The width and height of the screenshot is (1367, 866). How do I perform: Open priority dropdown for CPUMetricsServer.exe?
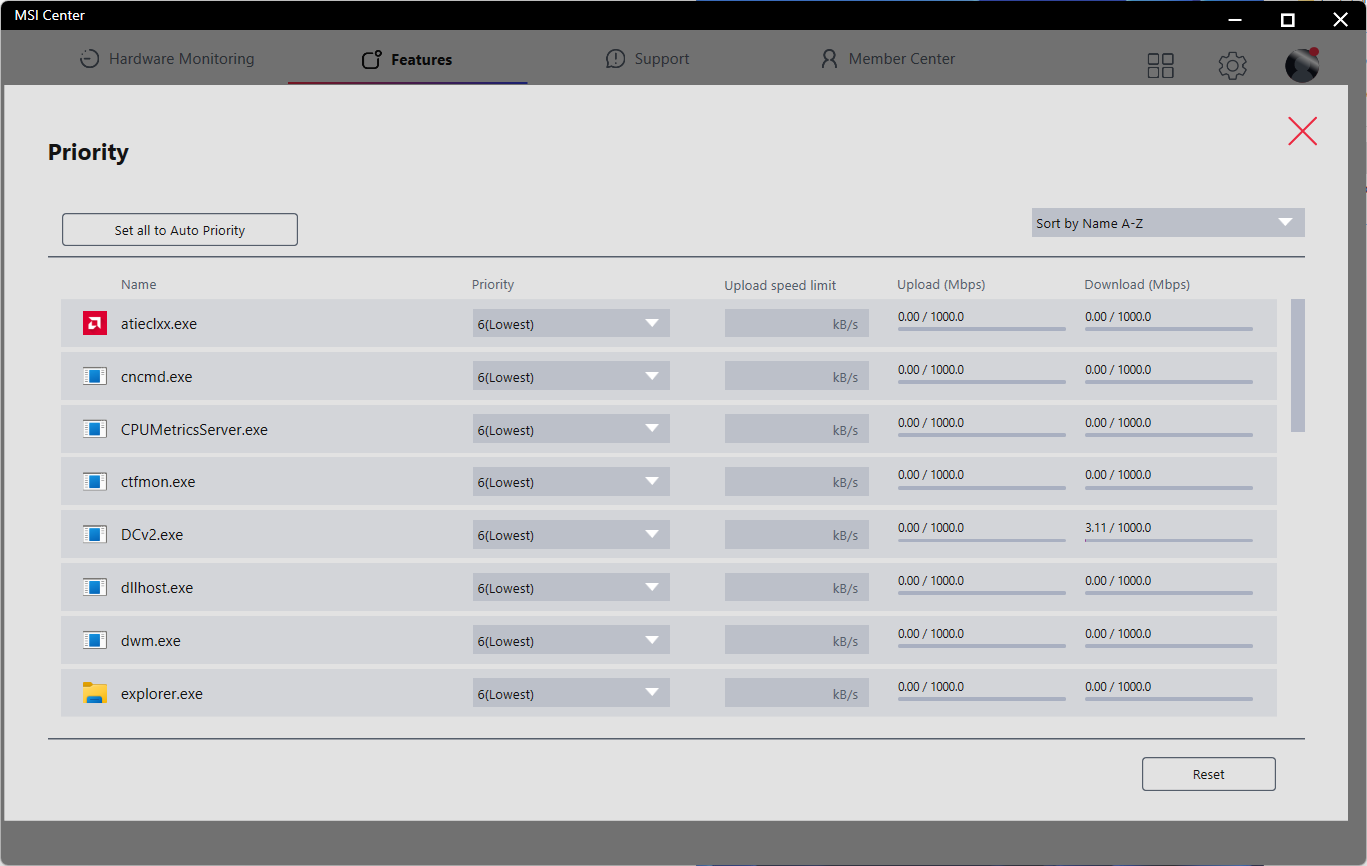(571, 429)
